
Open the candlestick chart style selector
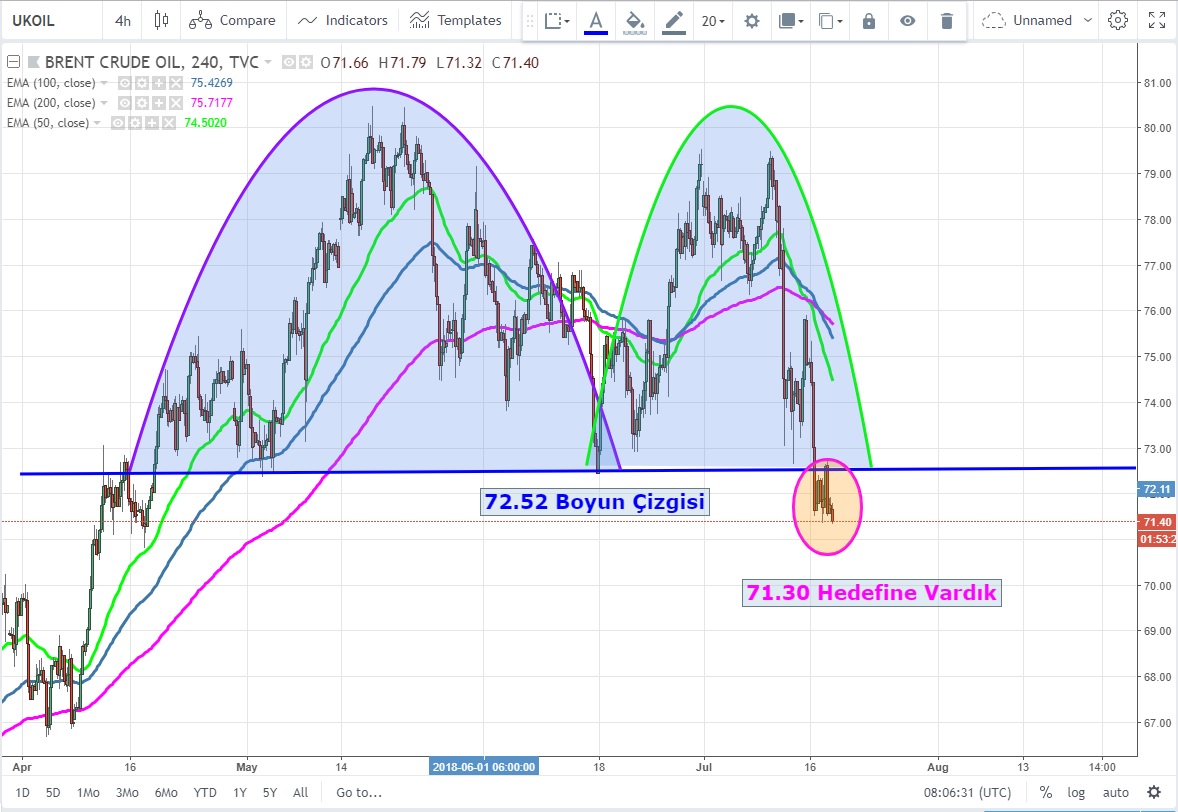[x=162, y=20]
